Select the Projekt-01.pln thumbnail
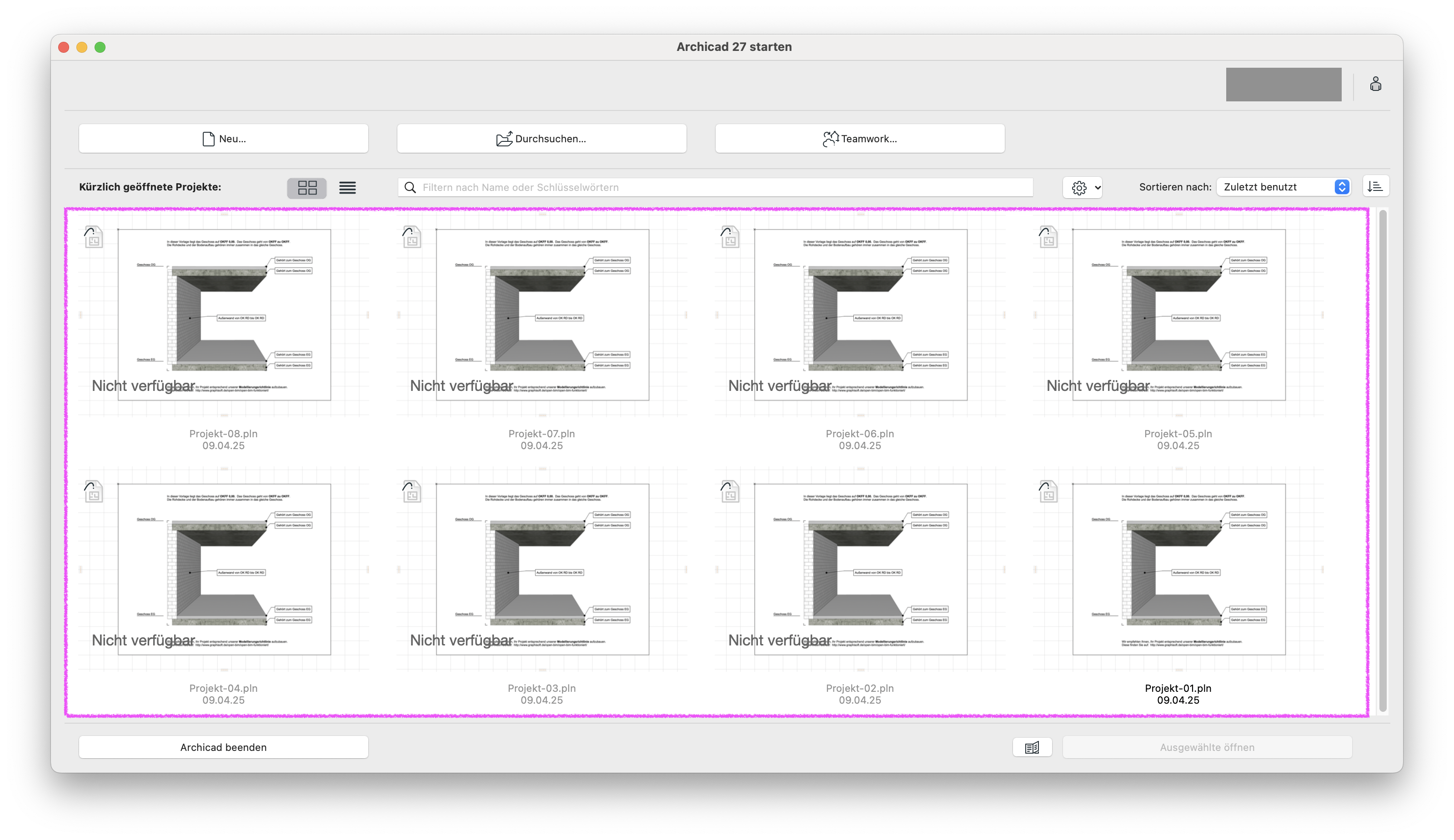 pos(1179,570)
